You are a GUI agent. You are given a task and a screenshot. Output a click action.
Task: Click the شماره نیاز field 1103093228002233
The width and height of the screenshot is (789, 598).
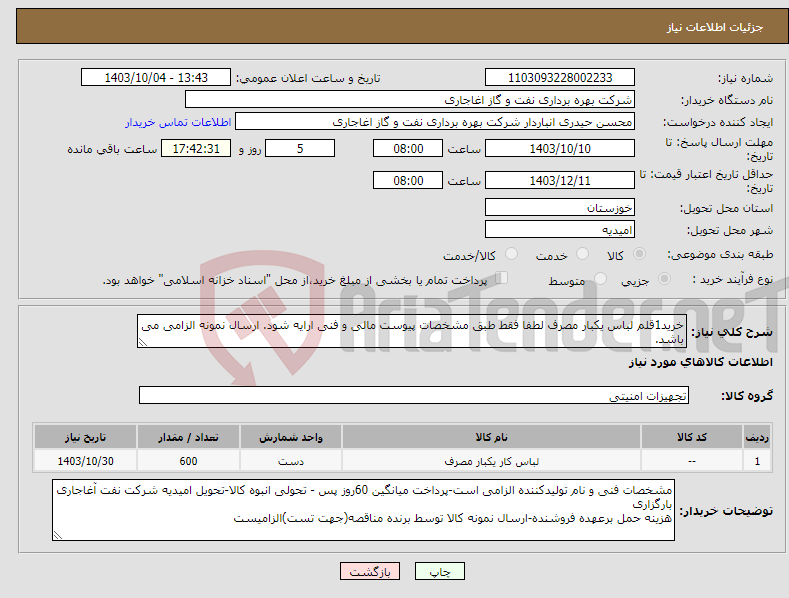(x=560, y=78)
